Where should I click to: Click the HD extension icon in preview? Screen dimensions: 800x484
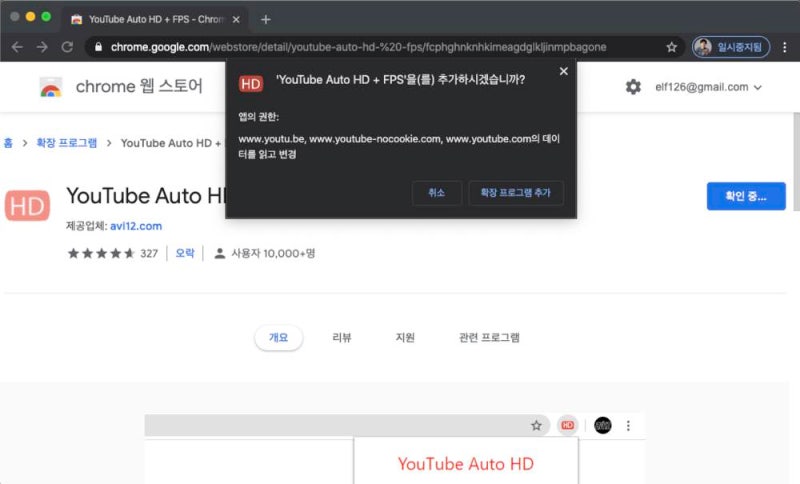(567, 425)
